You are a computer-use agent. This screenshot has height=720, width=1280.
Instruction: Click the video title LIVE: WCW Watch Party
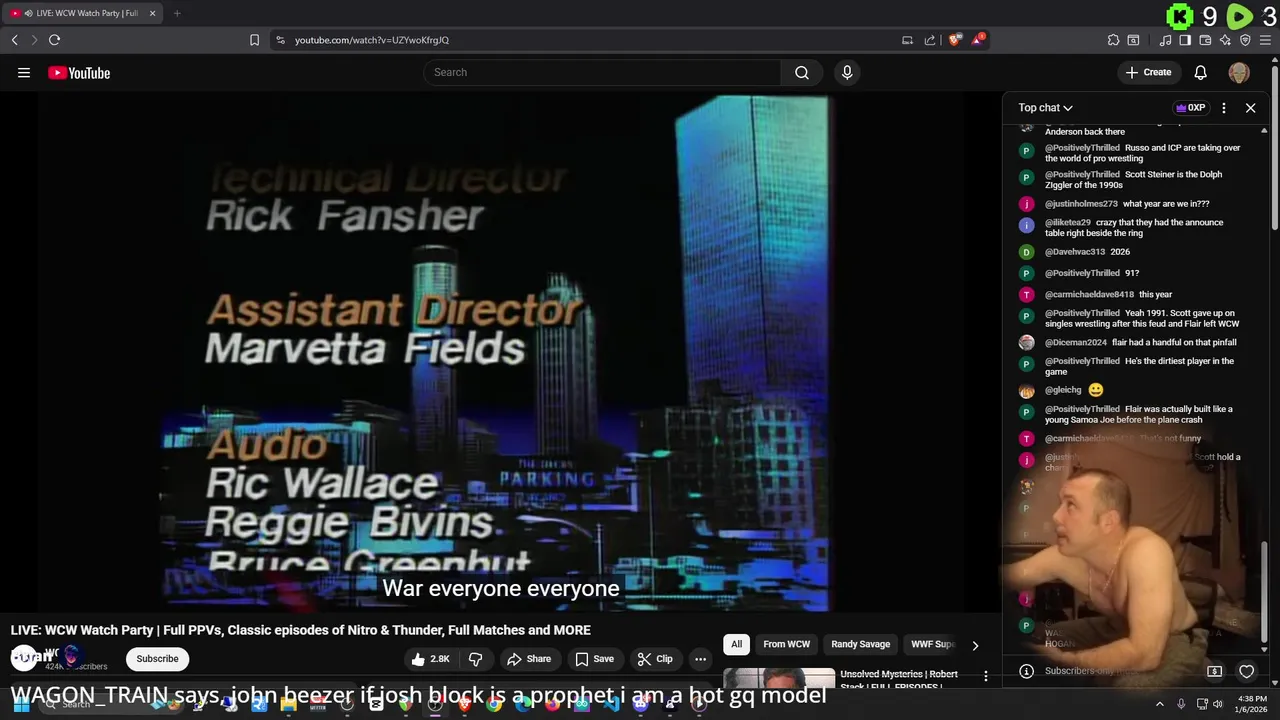[301, 630]
